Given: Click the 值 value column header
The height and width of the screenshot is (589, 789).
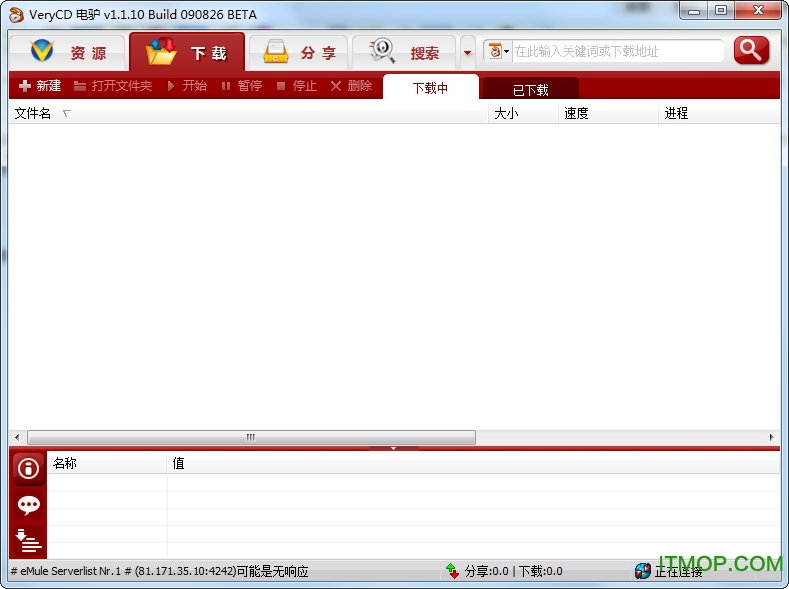Looking at the screenshot, I should (474, 463).
